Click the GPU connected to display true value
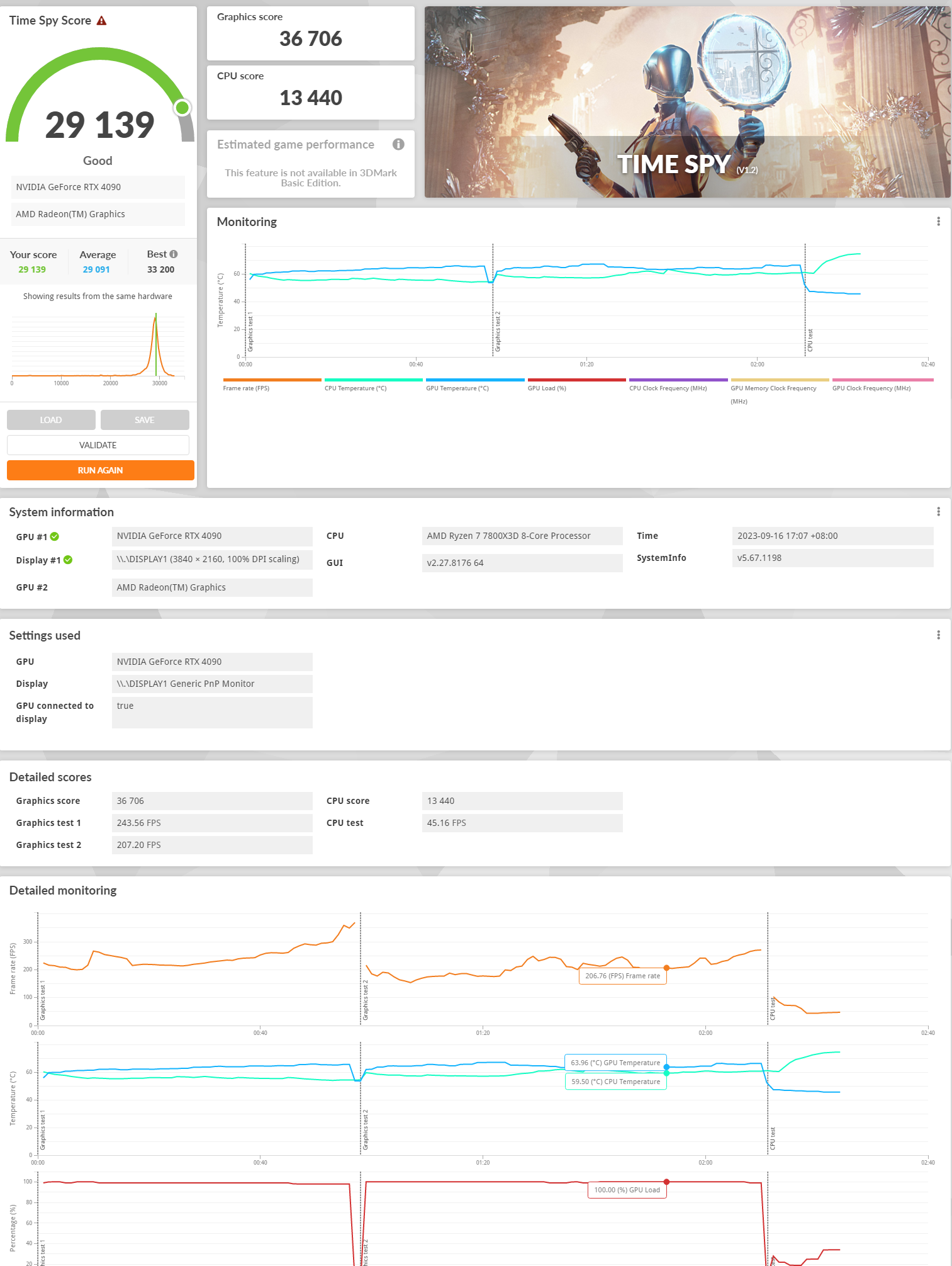This screenshot has height=1266, width=952. point(212,713)
